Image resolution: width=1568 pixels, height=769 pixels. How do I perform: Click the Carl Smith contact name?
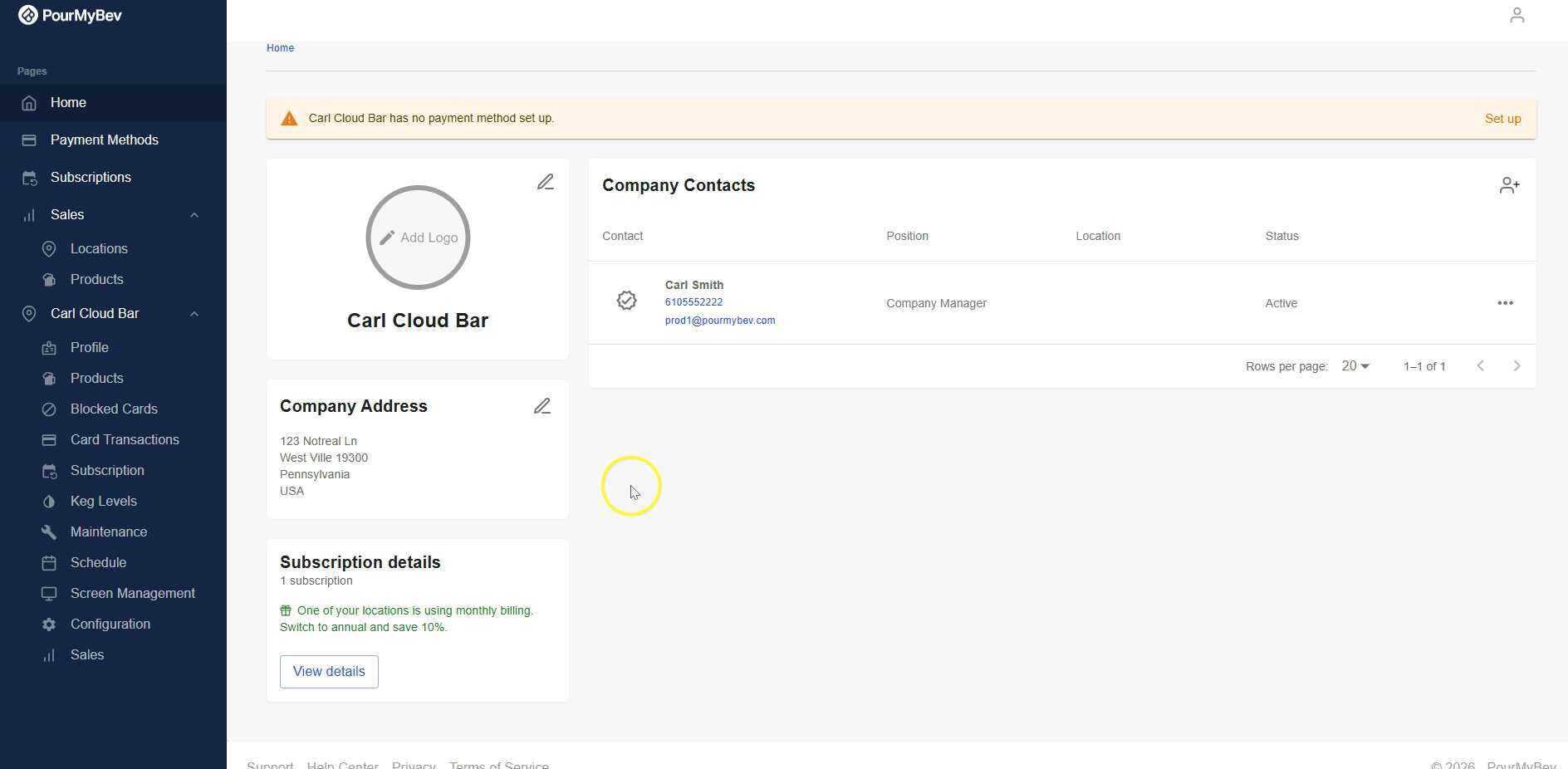click(693, 285)
